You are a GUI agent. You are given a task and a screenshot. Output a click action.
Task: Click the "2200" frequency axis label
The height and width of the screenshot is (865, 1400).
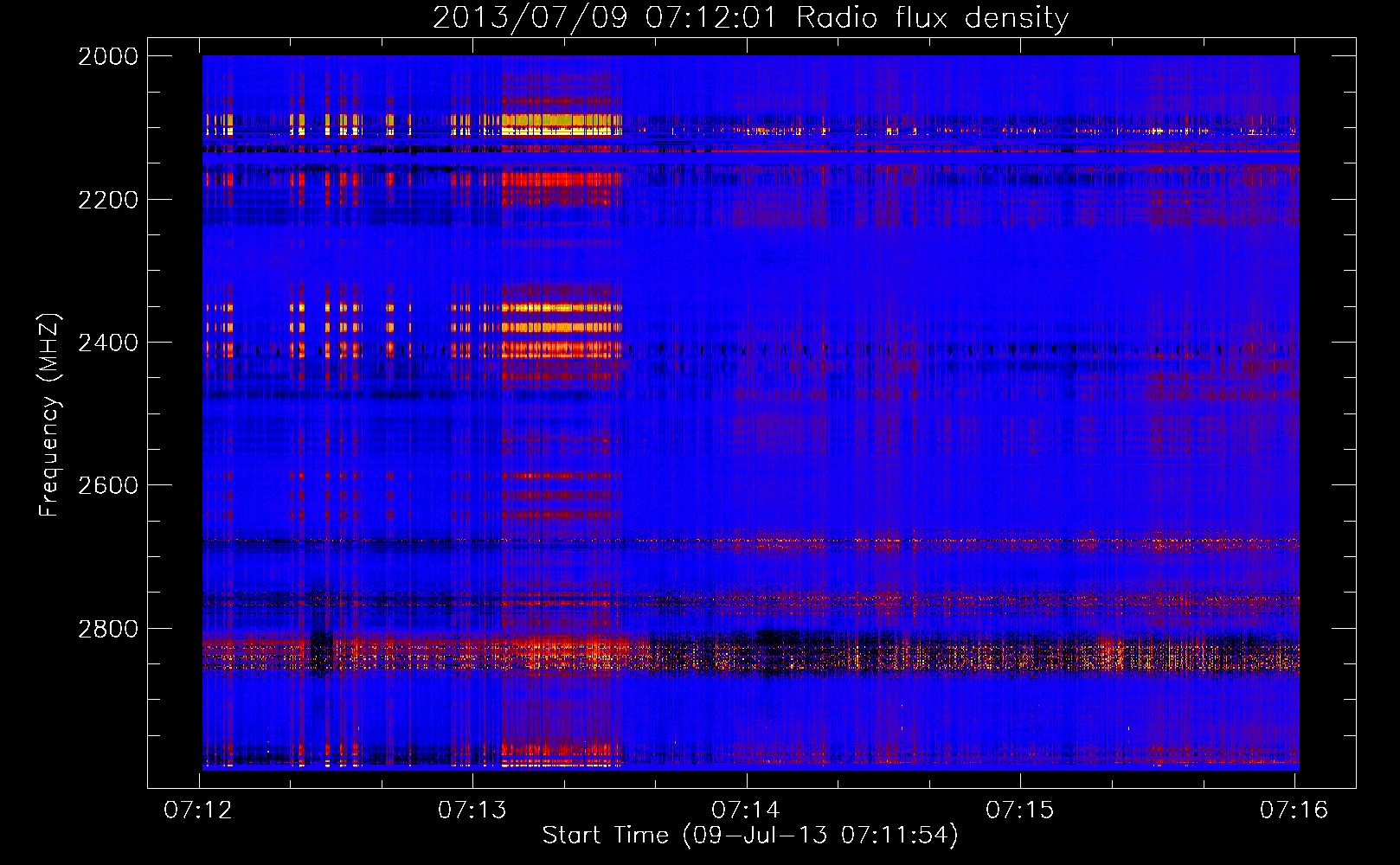pos(108,200)
